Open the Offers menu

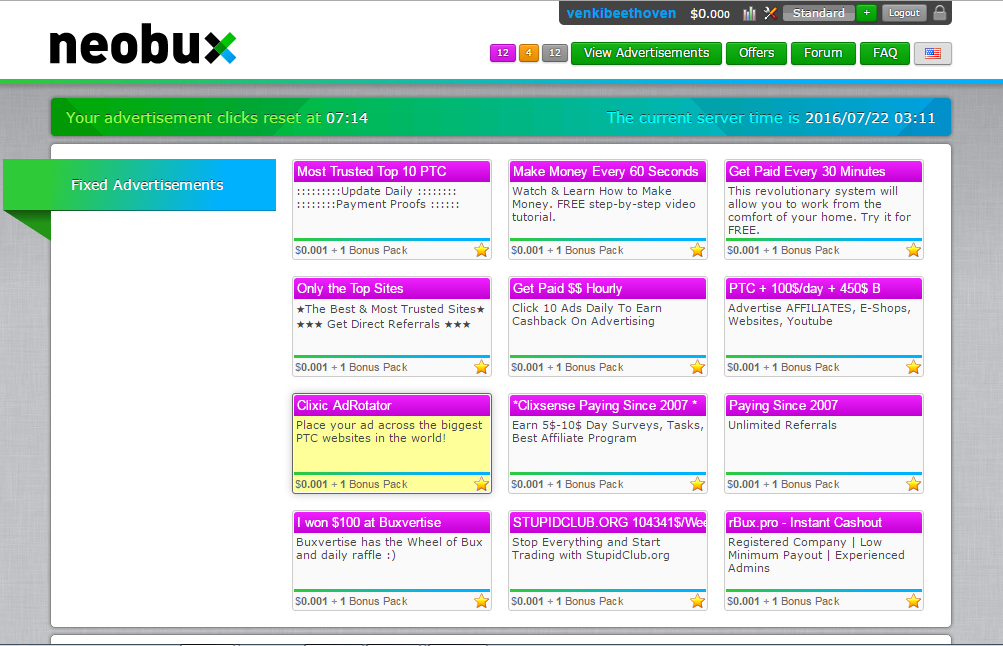tap(756, 53)
